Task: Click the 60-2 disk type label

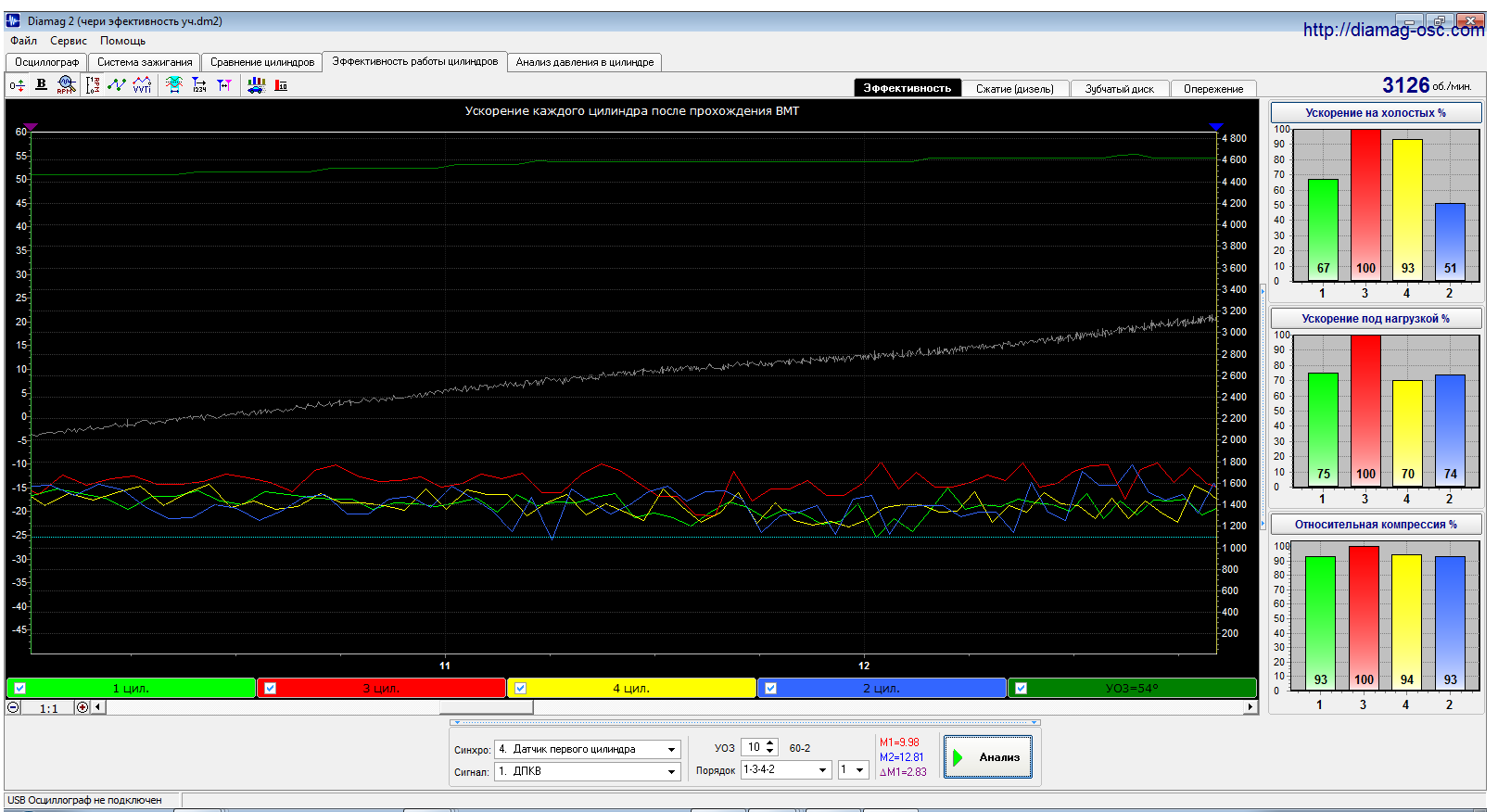Action: (x=800, y=748)
